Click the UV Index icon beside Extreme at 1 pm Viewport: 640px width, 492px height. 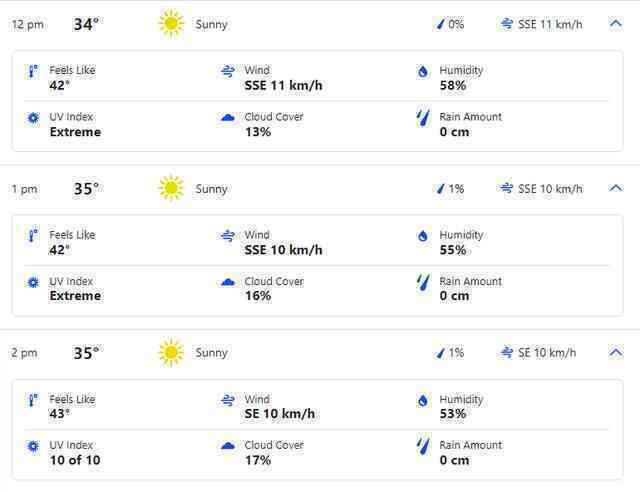point(33,282)
